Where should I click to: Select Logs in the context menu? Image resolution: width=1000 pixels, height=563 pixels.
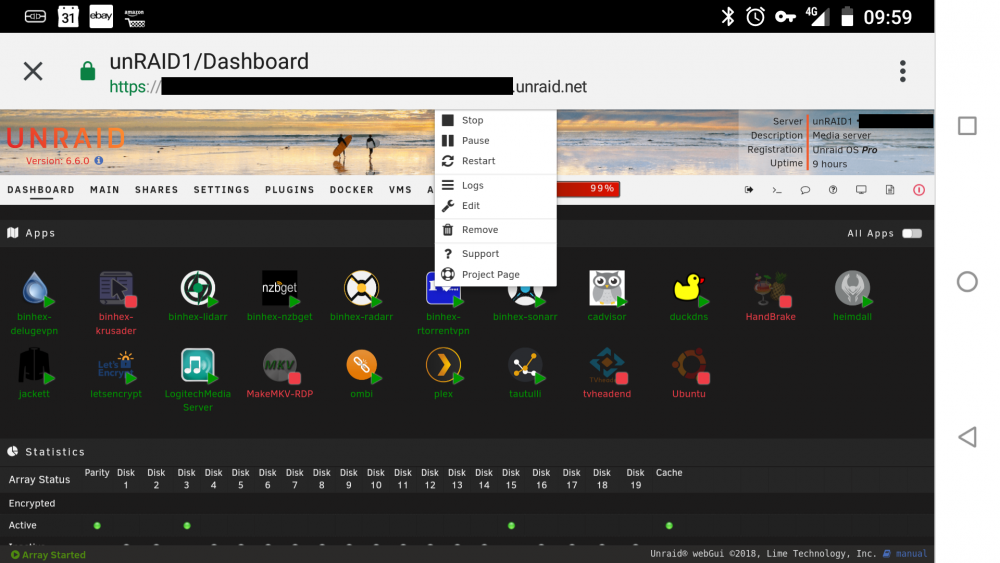496,185
